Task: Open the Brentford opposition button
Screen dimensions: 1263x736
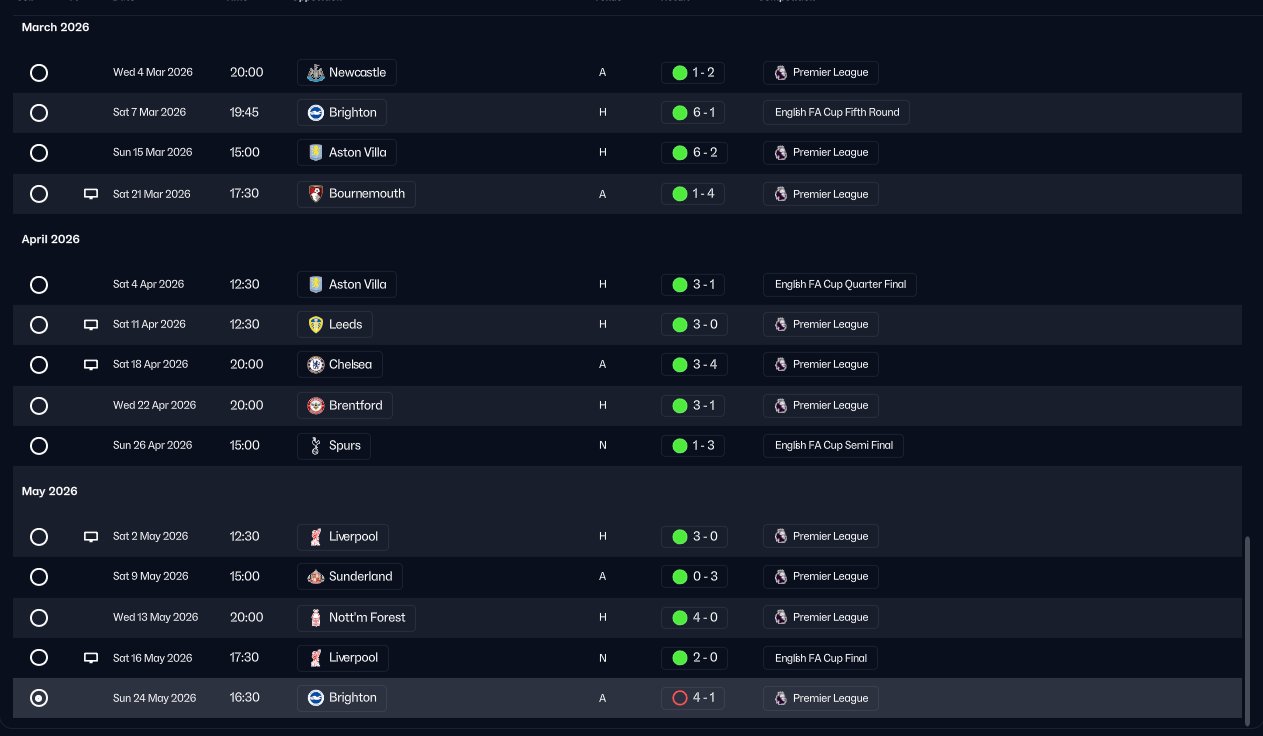Action: [345, 406]
